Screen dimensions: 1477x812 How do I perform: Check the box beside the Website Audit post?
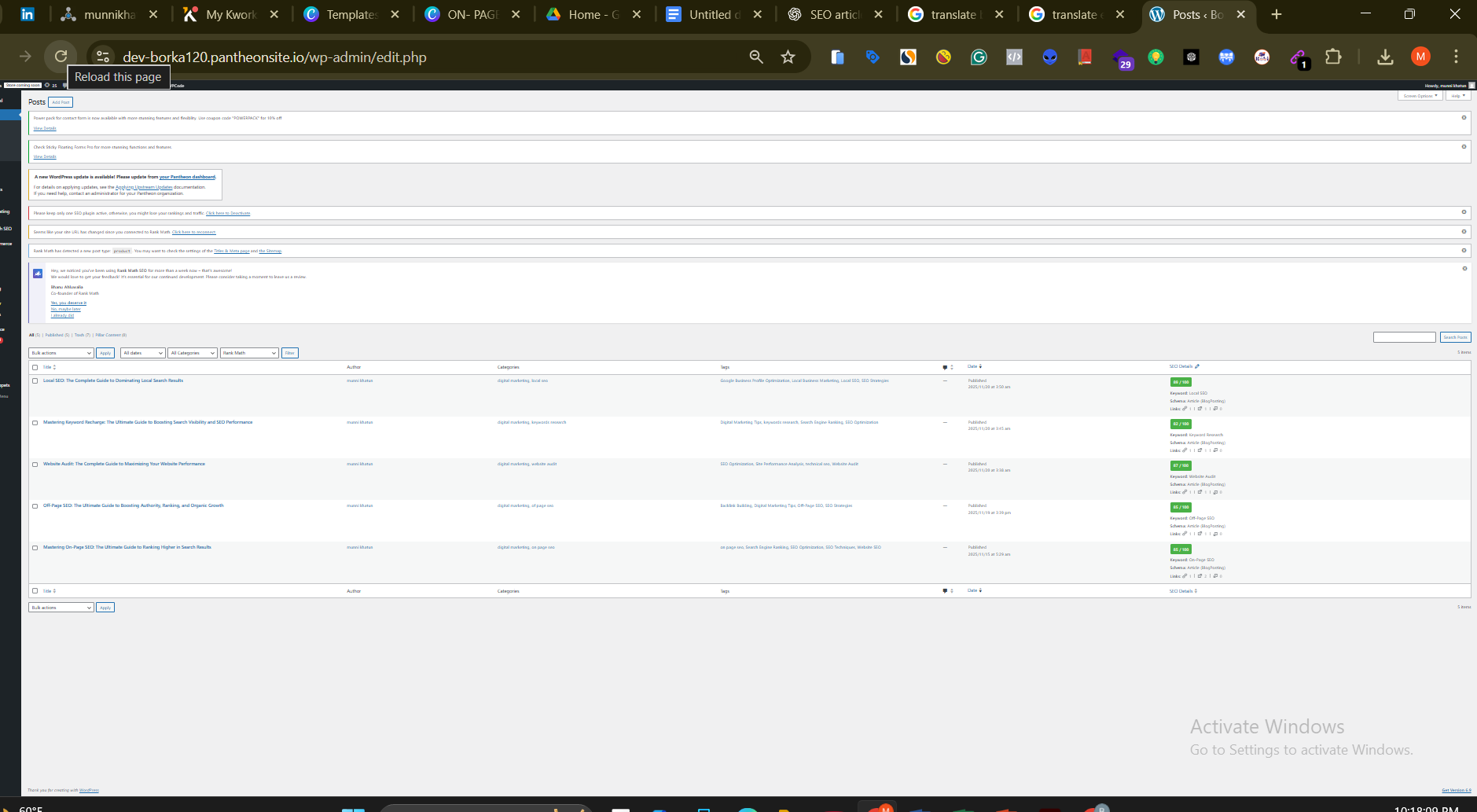coord(35,465)
